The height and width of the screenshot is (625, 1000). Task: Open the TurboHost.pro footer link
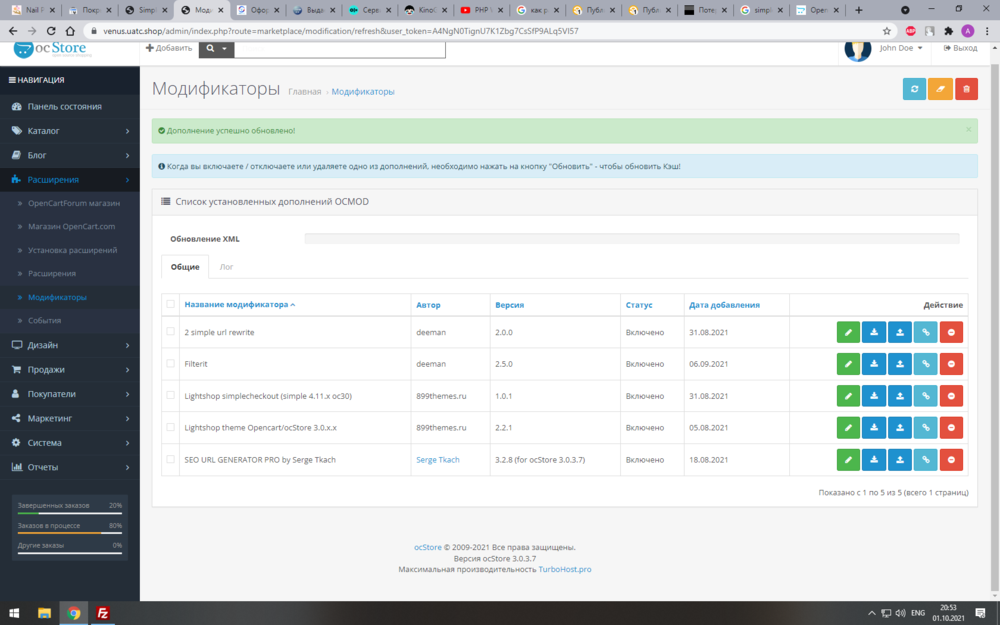564,570
